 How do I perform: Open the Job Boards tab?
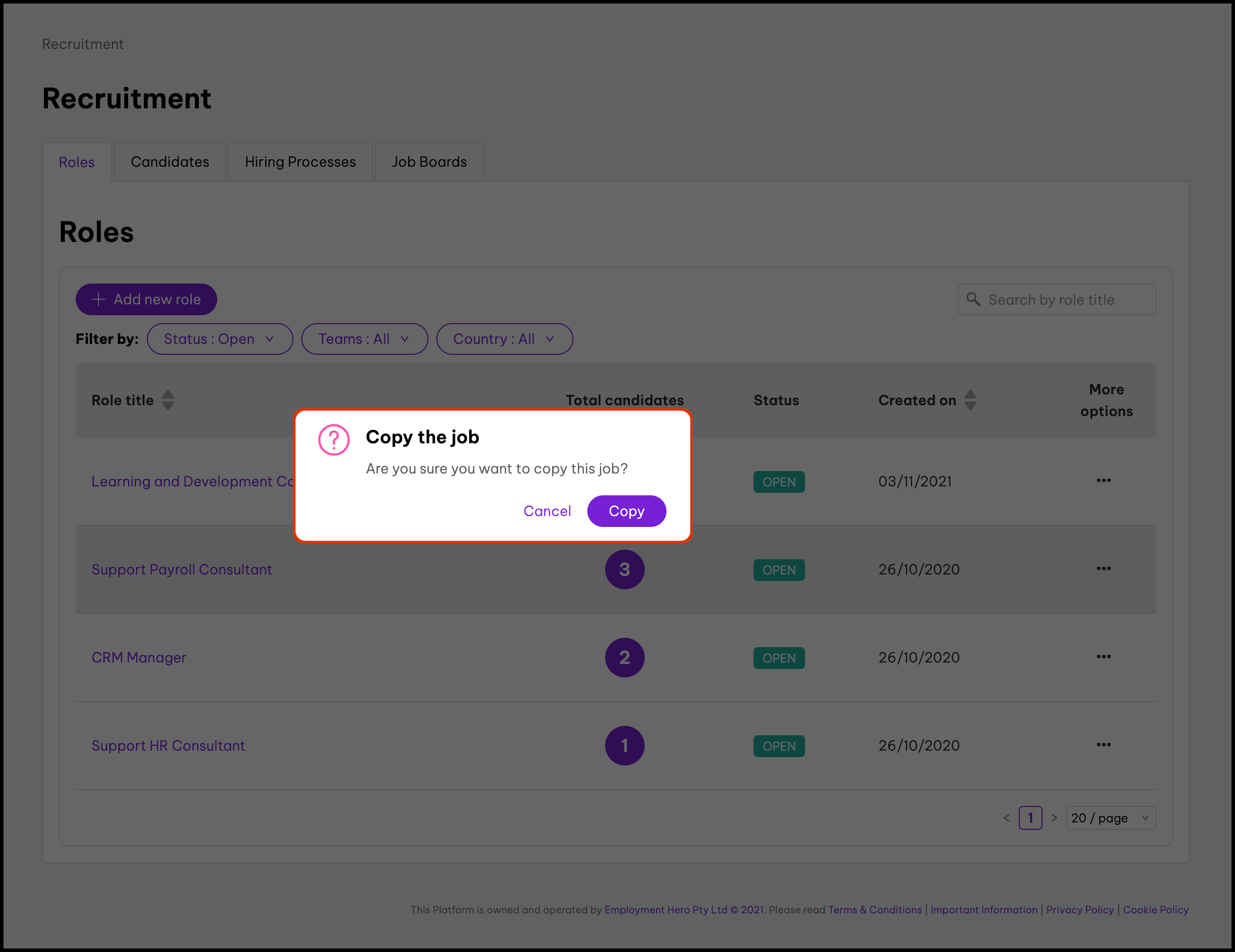click(x=429, y=162)
